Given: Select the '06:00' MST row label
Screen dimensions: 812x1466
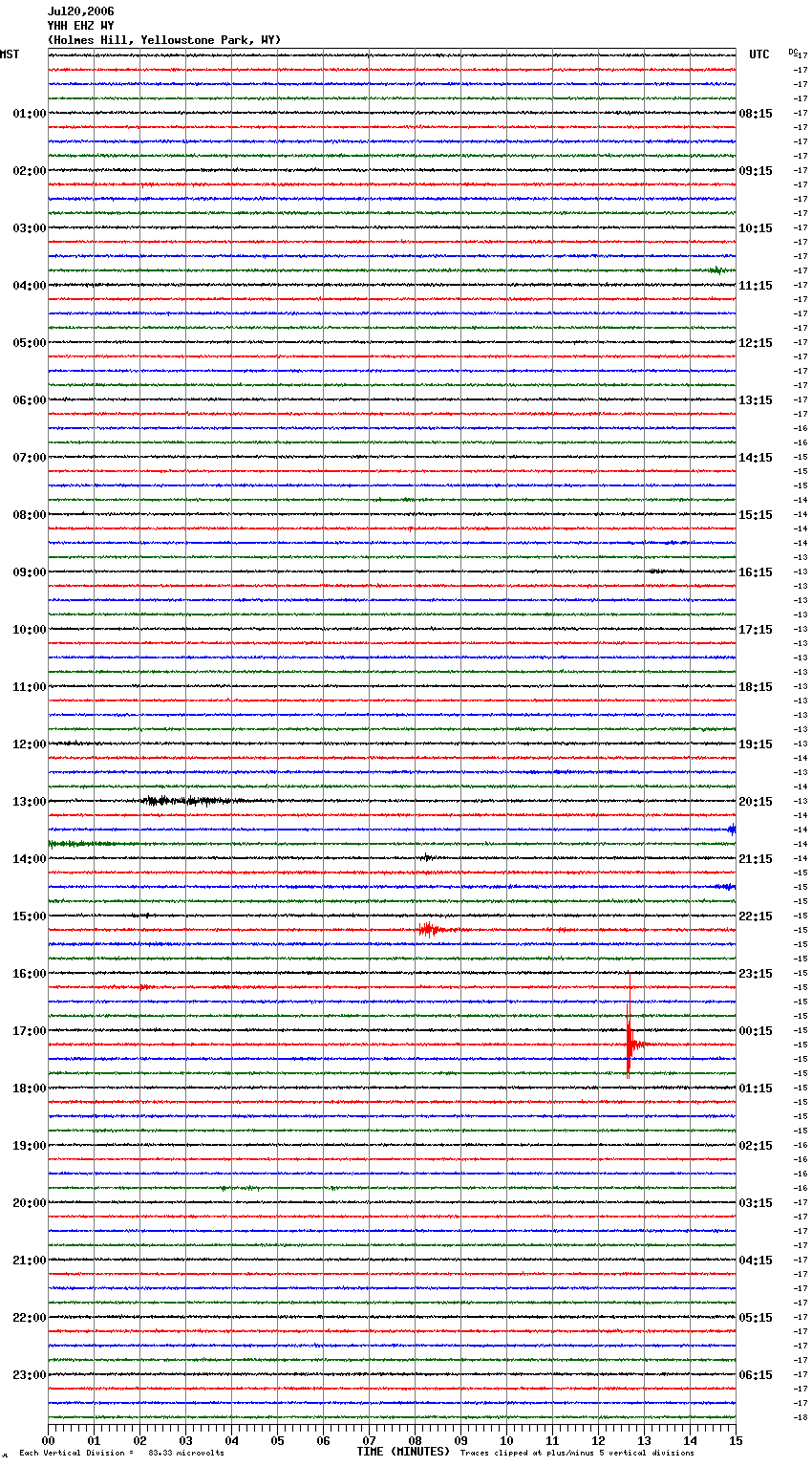Looking at the screenshot, I should [x=30, y=400].
